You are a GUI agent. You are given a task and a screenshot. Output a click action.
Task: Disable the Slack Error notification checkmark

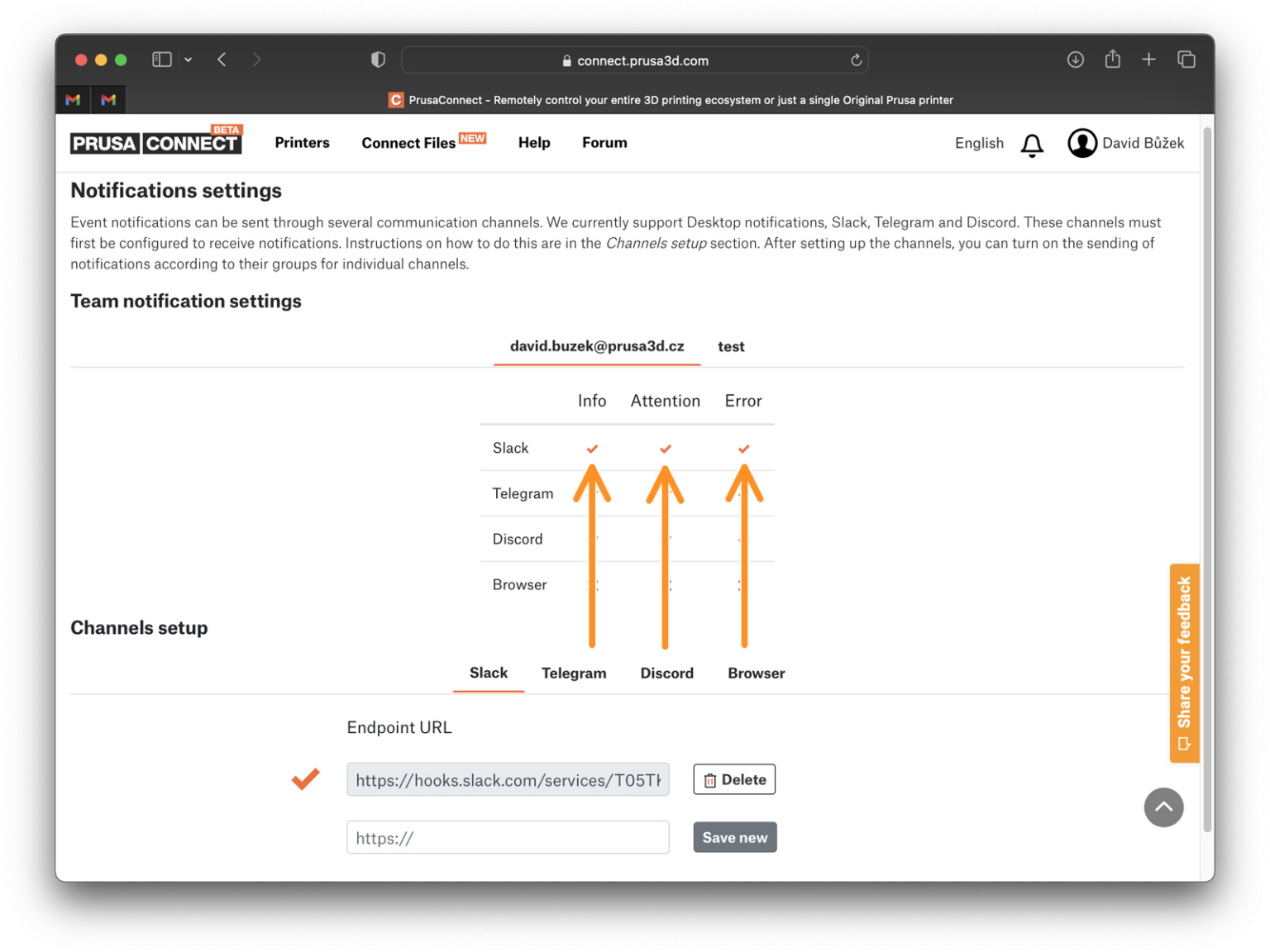pyautogui.click(x=742, y=448)
